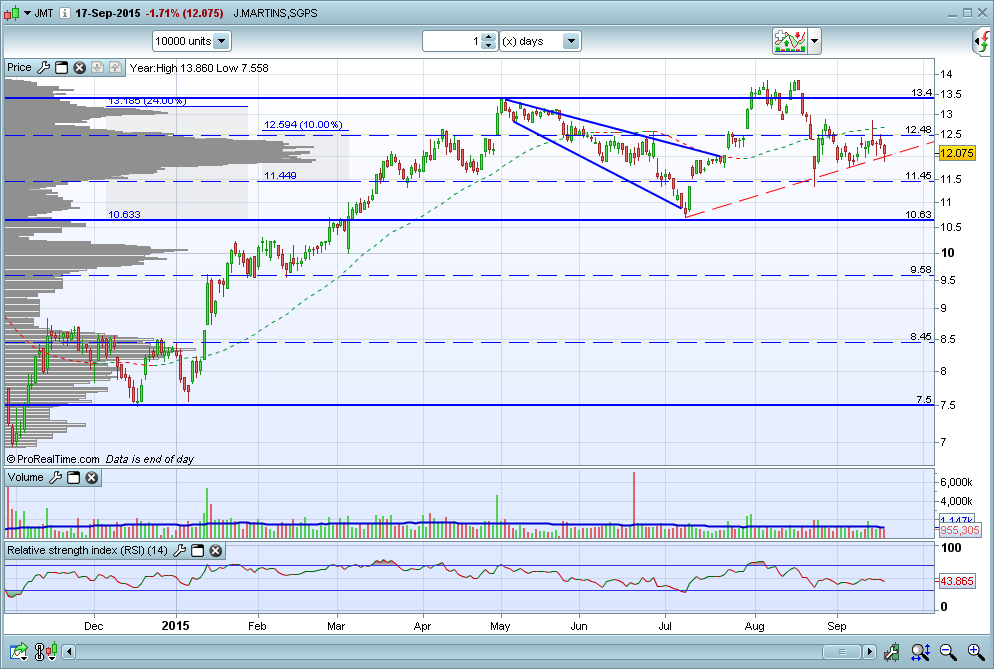Maximize the Price panel
The width and height of the screenshot is (994, 669).
click(x=61, y=67)
